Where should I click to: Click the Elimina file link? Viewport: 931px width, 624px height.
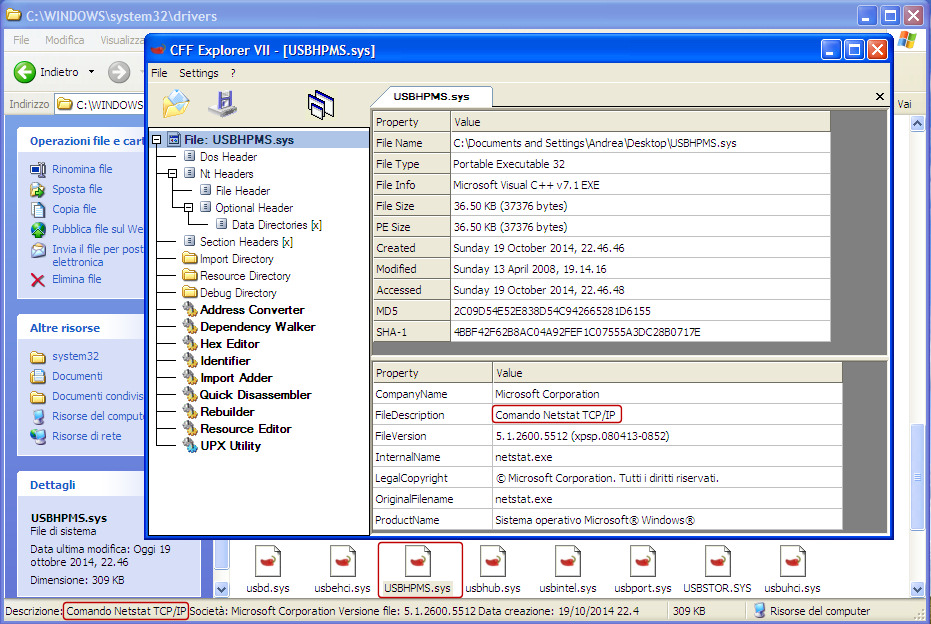pyautogui.click(x=77, y=279)
